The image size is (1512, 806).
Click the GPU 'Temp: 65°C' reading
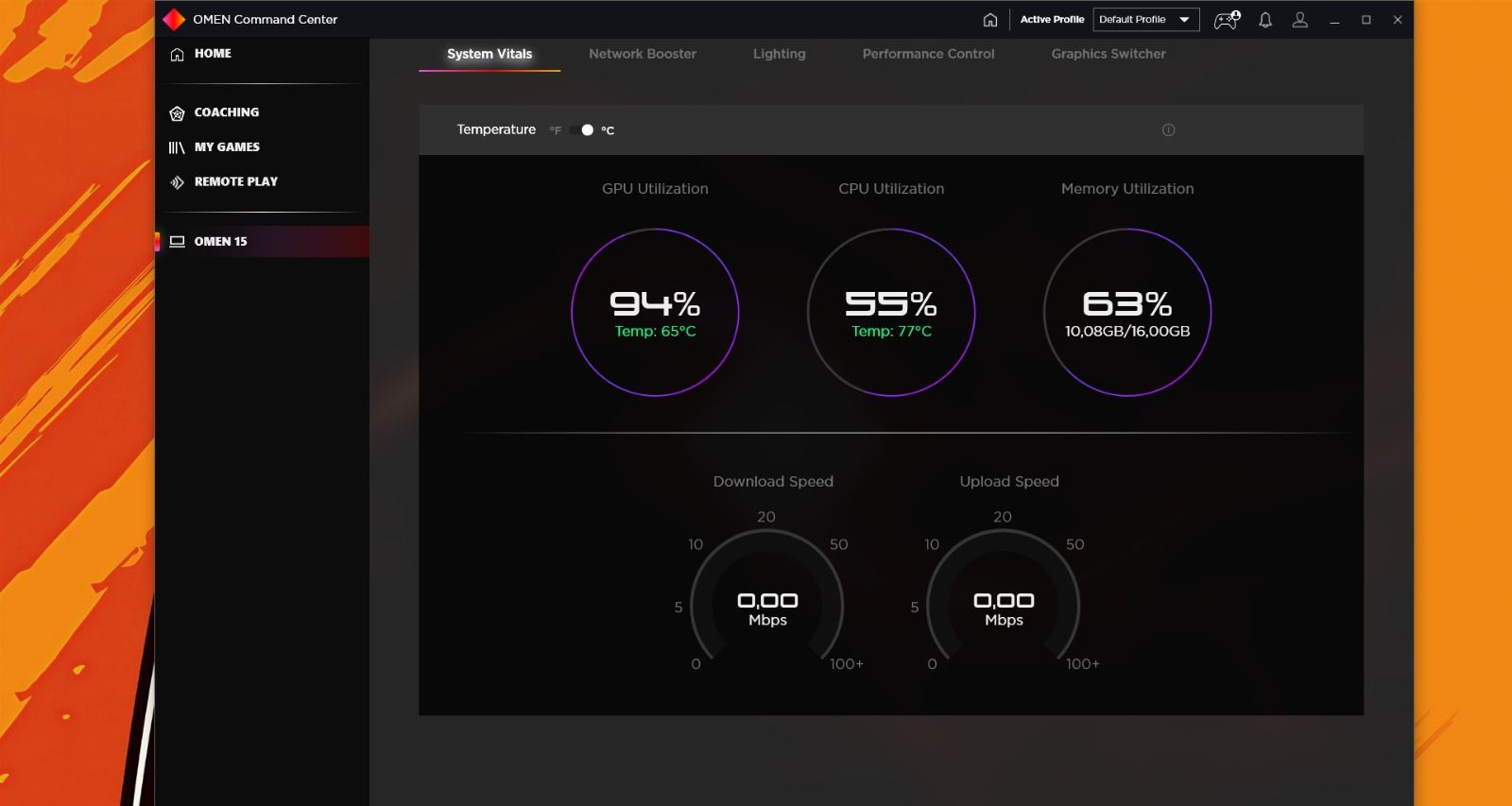pos(655,332)
